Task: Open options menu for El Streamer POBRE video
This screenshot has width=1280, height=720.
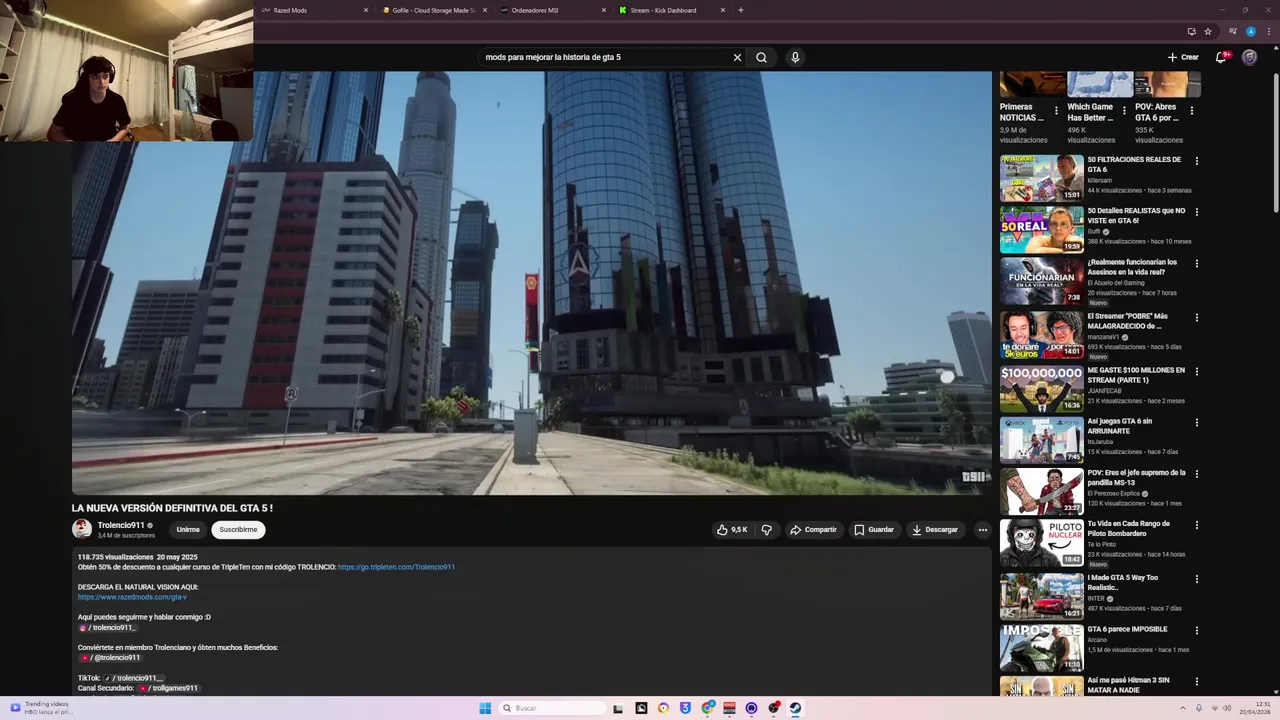Action: point(1196,317)
